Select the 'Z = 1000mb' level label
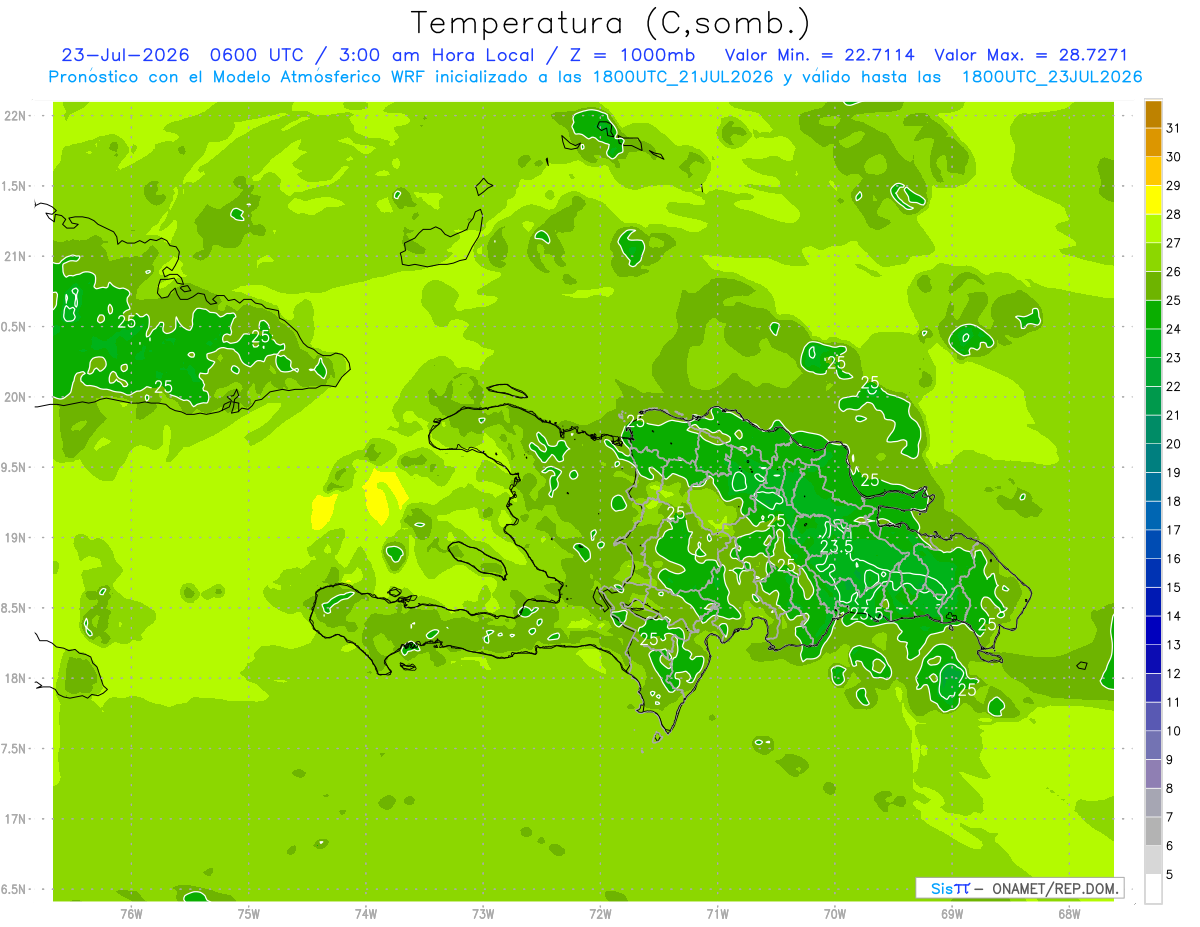The width and height of the screenshot is (1200, 927). pos(631,55)
